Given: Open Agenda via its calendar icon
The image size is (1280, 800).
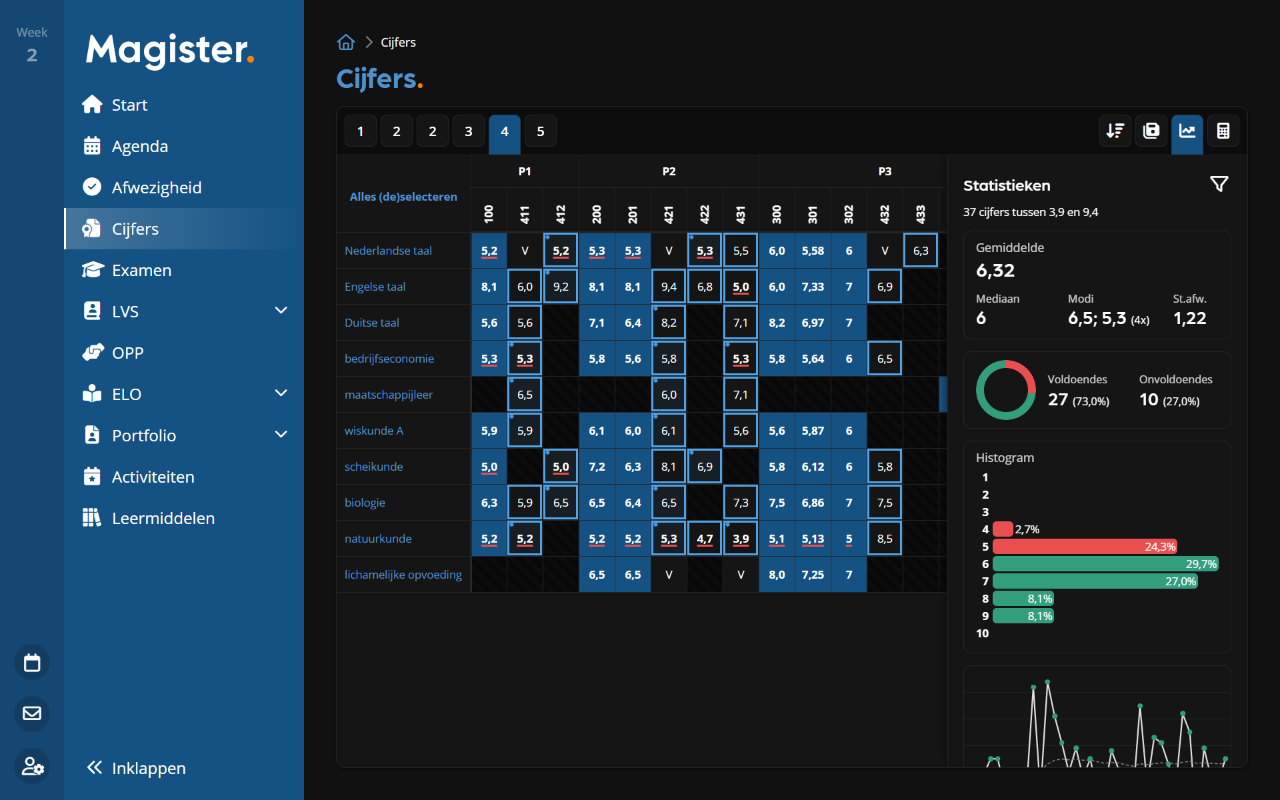Looking at the screenshot, I should pos(92,146).
